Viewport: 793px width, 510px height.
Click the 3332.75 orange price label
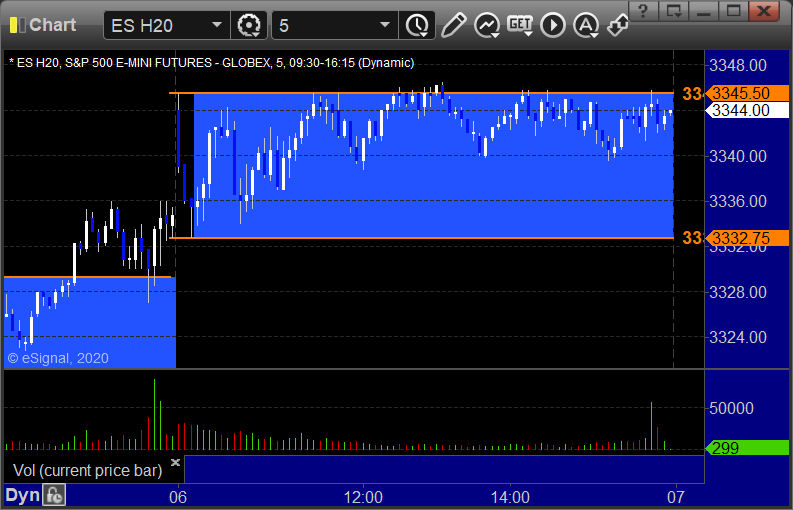point(746,238)
